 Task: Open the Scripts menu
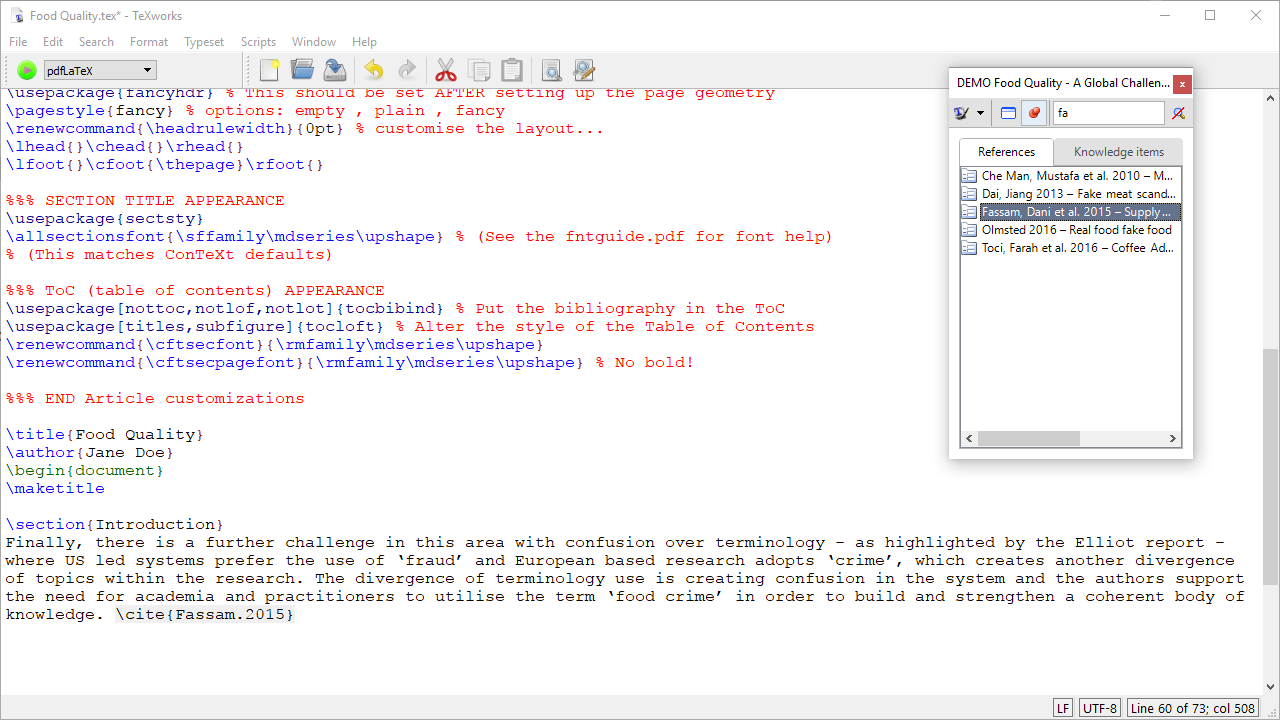click(x=258, y=42)
